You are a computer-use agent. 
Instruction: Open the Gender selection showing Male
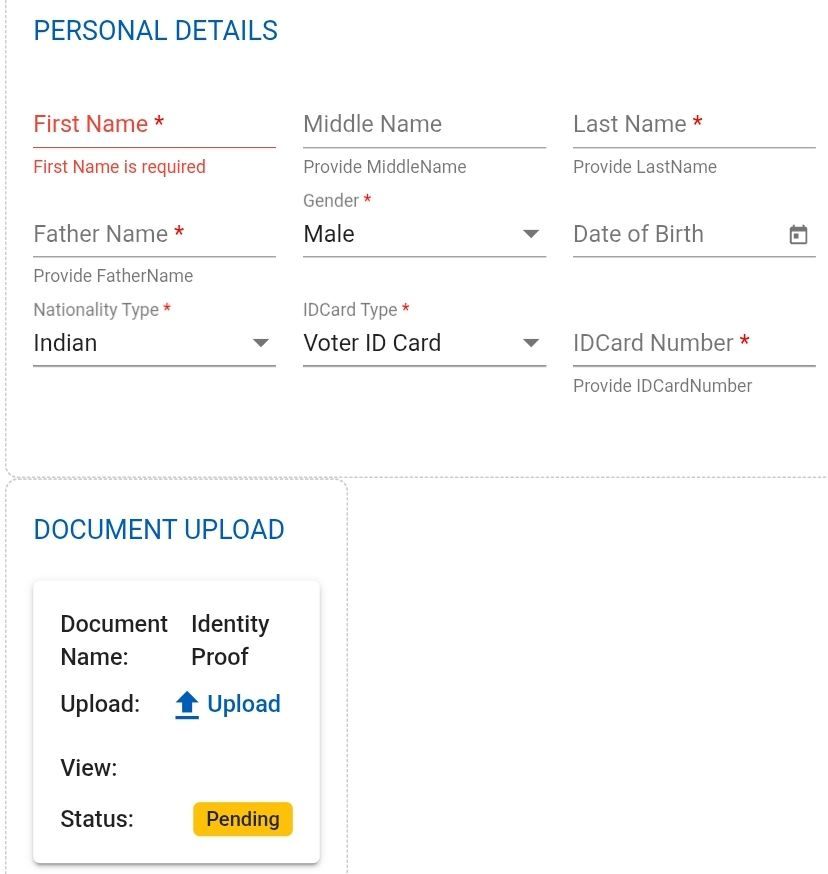[x=420, y=234]
